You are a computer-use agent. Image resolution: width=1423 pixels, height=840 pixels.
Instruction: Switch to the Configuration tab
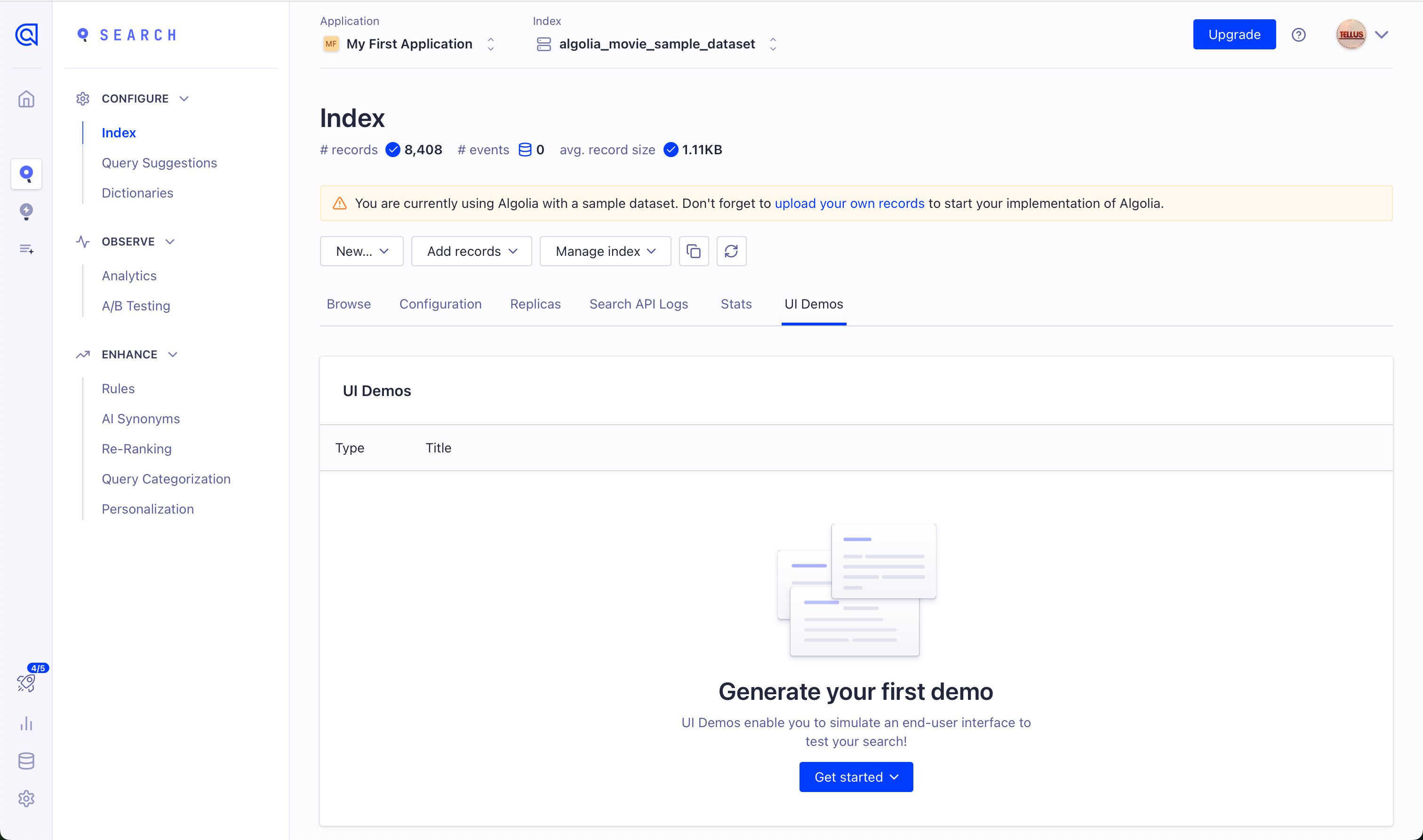click(440, 304)
